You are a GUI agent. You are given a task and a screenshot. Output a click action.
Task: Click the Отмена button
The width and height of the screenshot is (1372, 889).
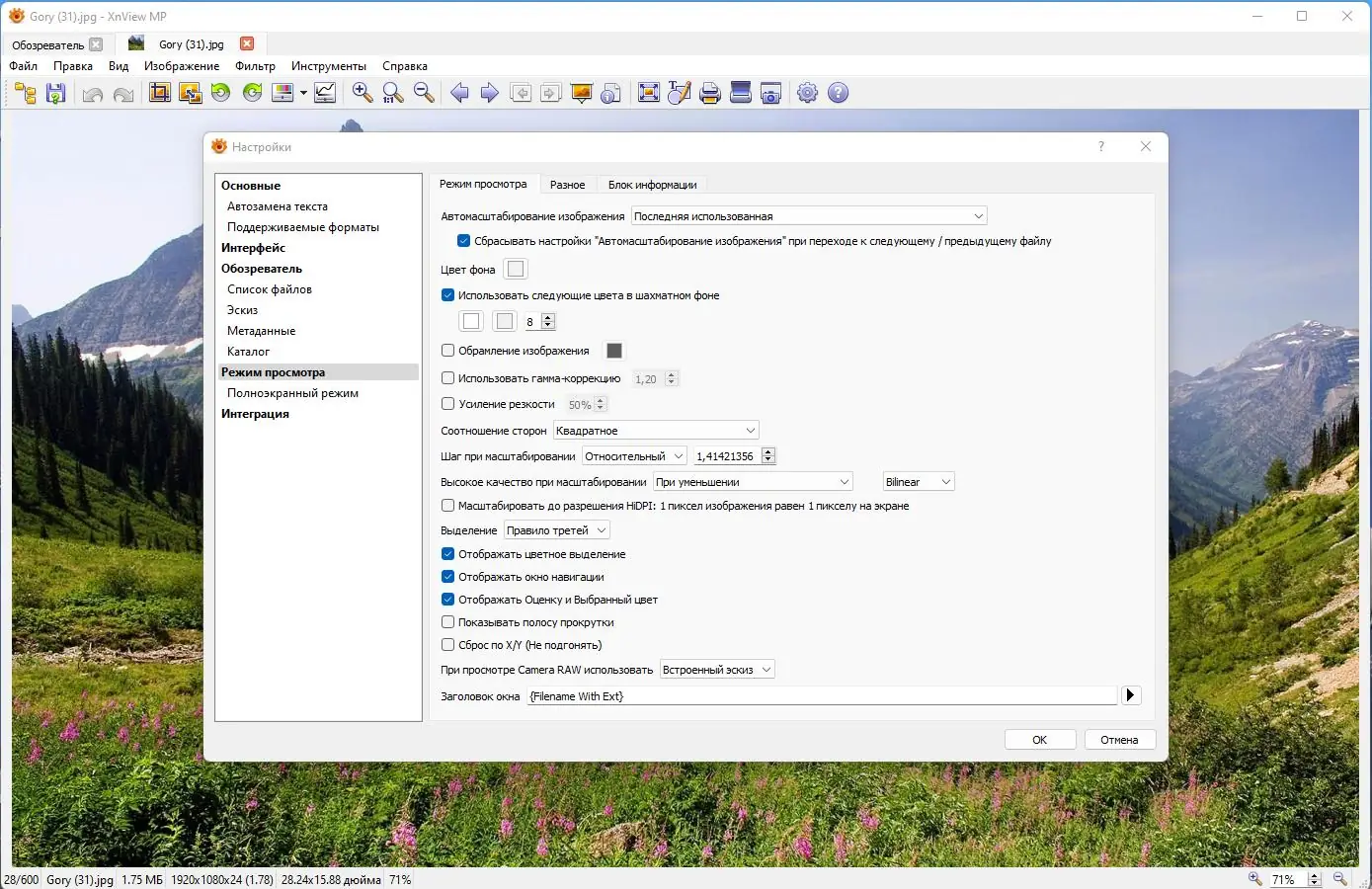point(1119,740)
